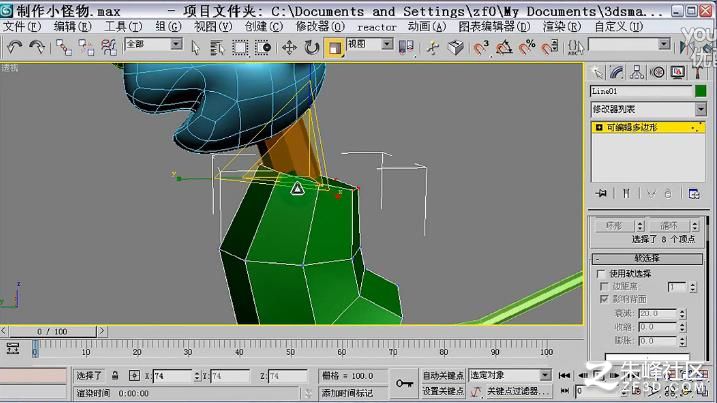Toggle the Percent Snap icon
The image size is (717, 403).
pos(527,48)
